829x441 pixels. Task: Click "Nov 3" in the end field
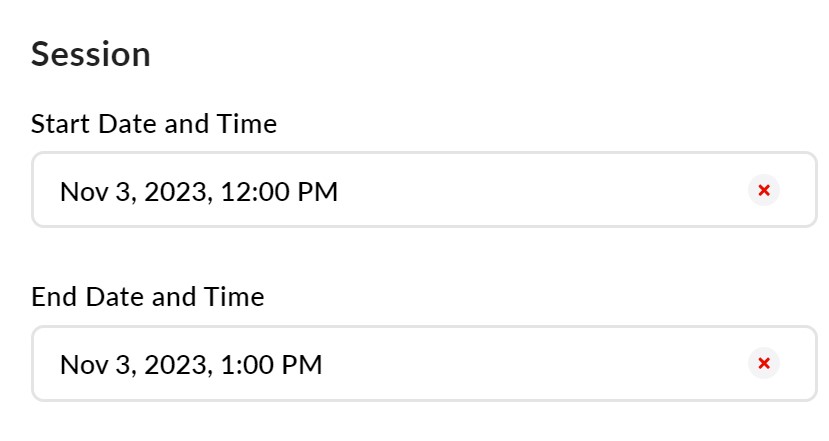95,364
